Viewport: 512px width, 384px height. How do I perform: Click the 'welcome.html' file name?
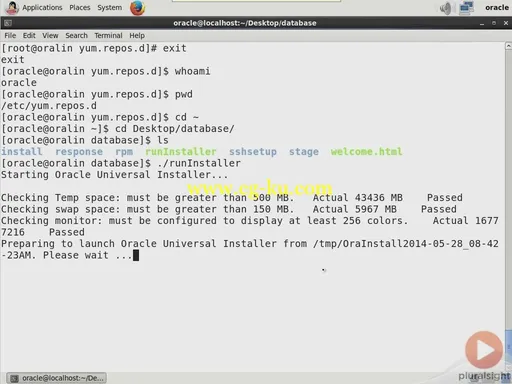366,152
